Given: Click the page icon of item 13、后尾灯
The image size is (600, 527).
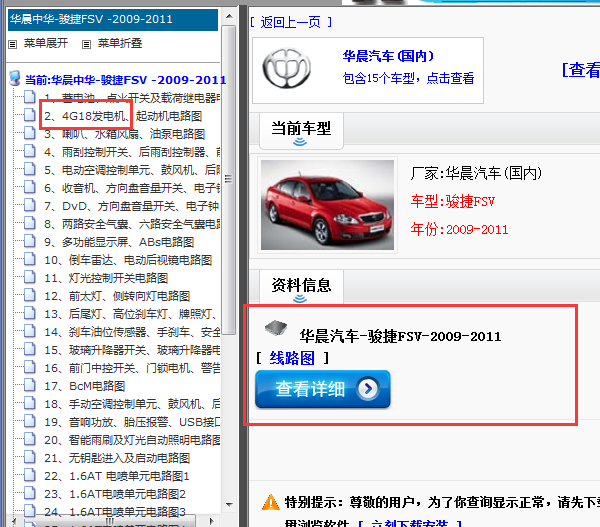Looking at the screenshot, I should coord(30,313).
